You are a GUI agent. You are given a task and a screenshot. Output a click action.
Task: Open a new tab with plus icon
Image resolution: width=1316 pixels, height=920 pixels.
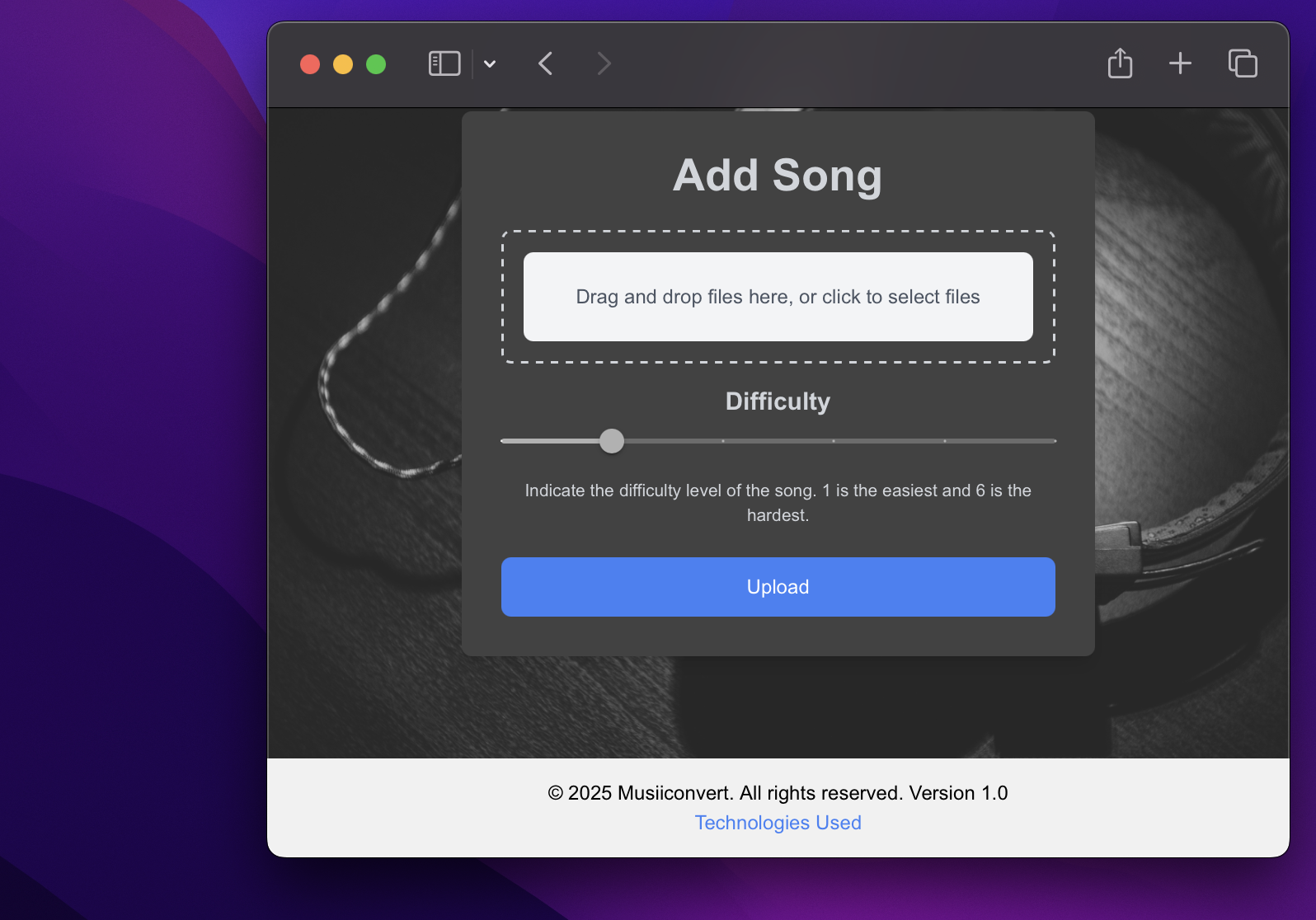tap(1180, 63)
